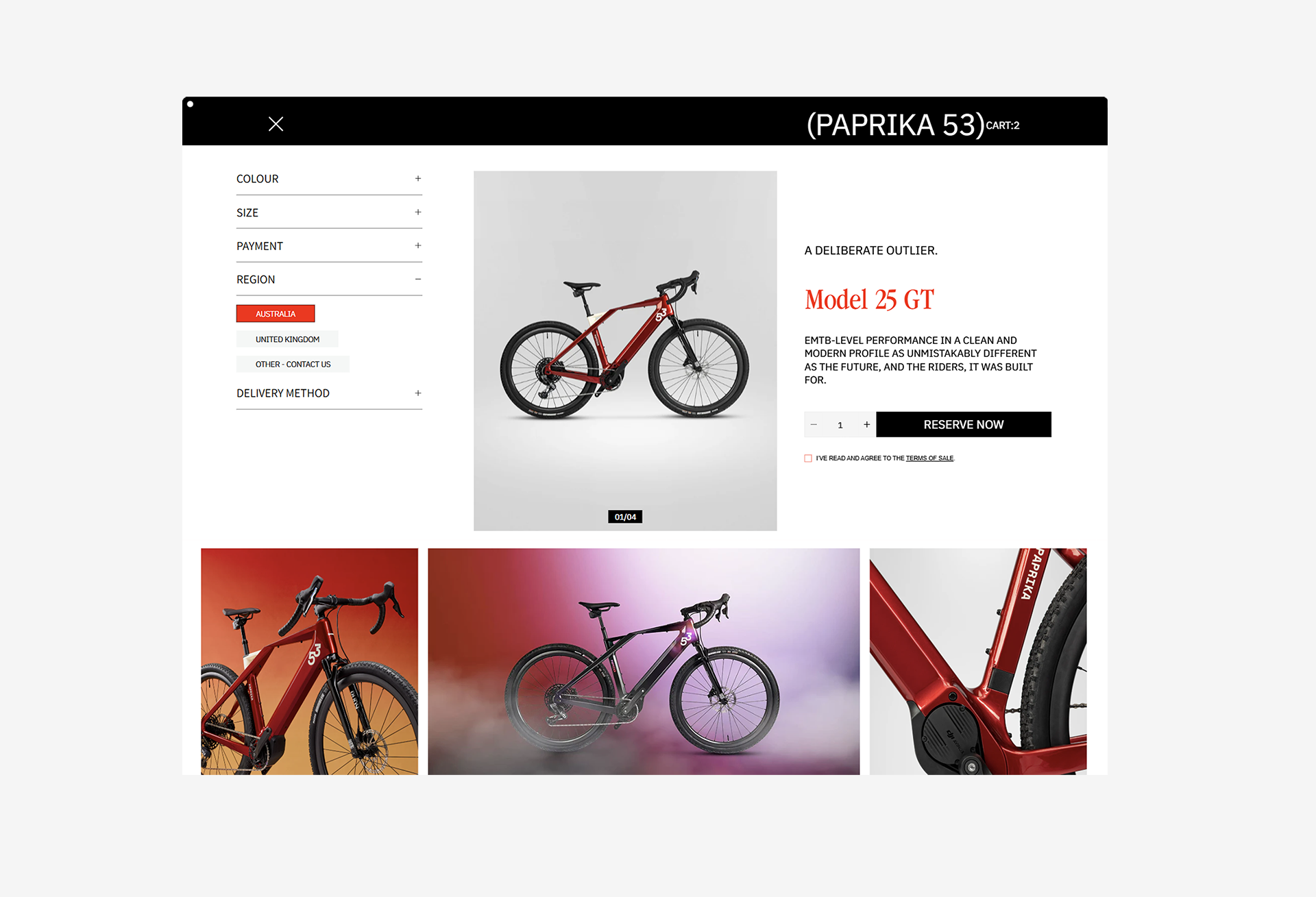The width and height of the screenshot is (1316, 897).
Task: Increase quantity with the plus icon
Action: click(866, 425)
